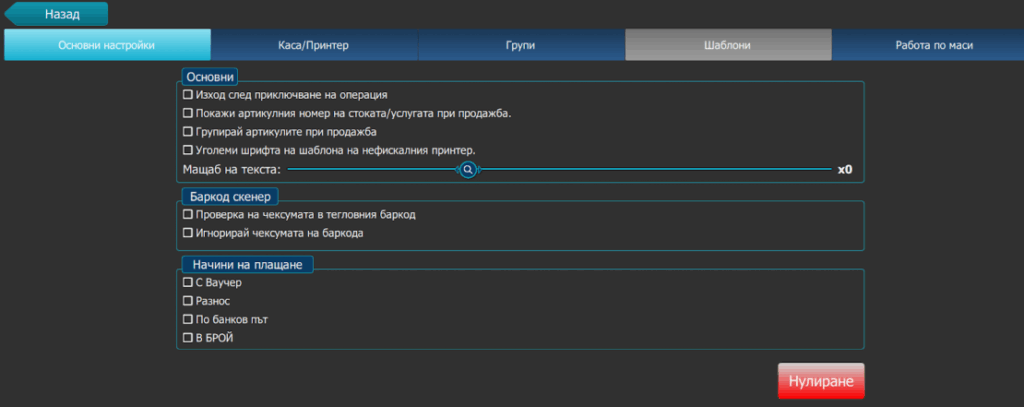Switch to the Основни настройки tab
Screen dimensions: 1024x407
[x=107, y=45]
